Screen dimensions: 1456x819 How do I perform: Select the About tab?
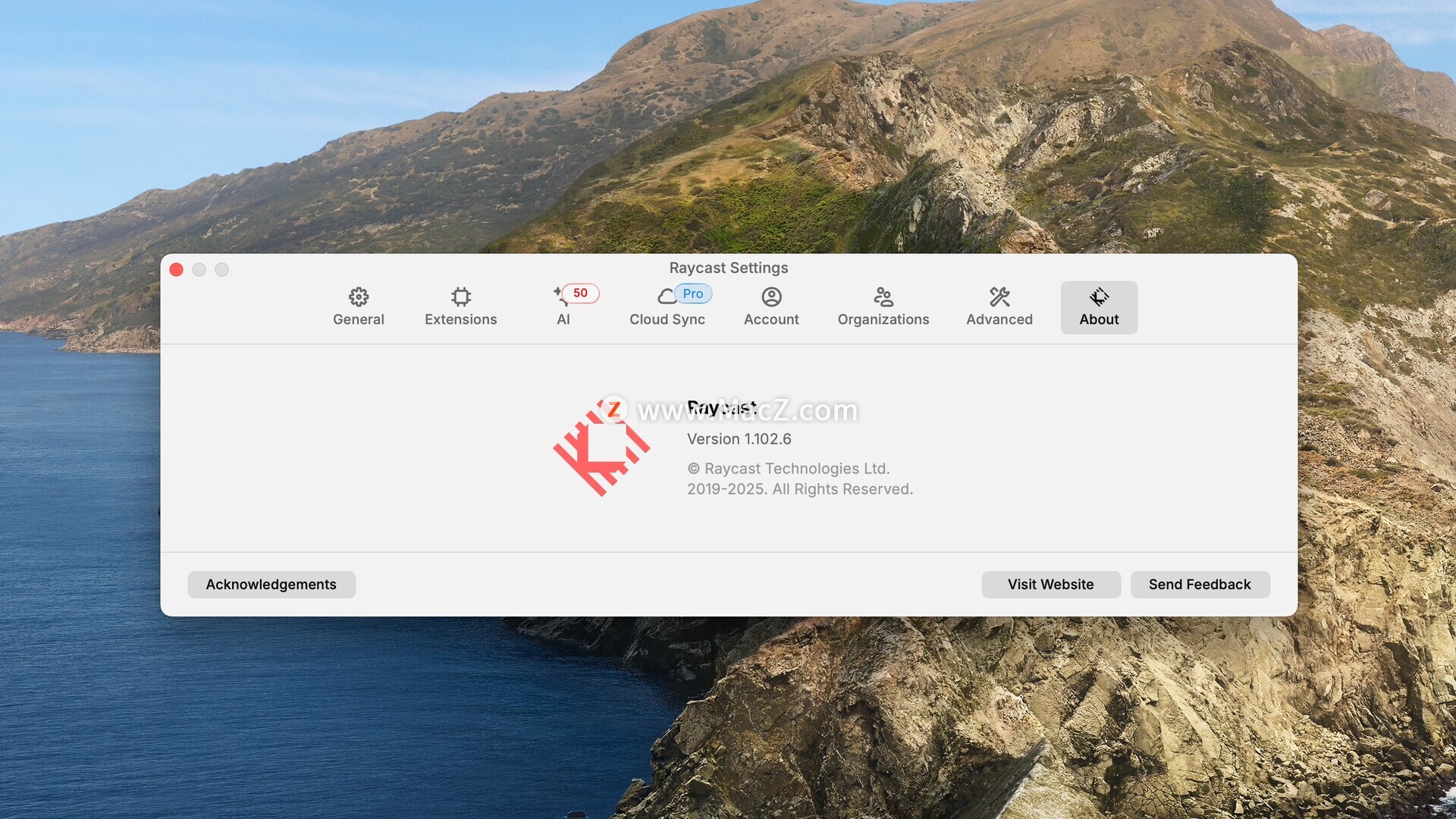pos(1099,307)
